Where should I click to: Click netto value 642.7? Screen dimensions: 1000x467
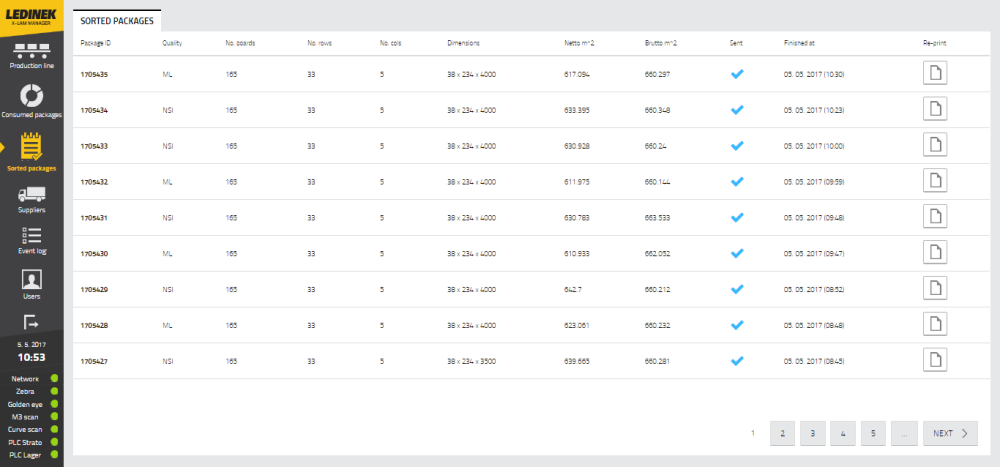pyautogui.click(x=573, y=289)
